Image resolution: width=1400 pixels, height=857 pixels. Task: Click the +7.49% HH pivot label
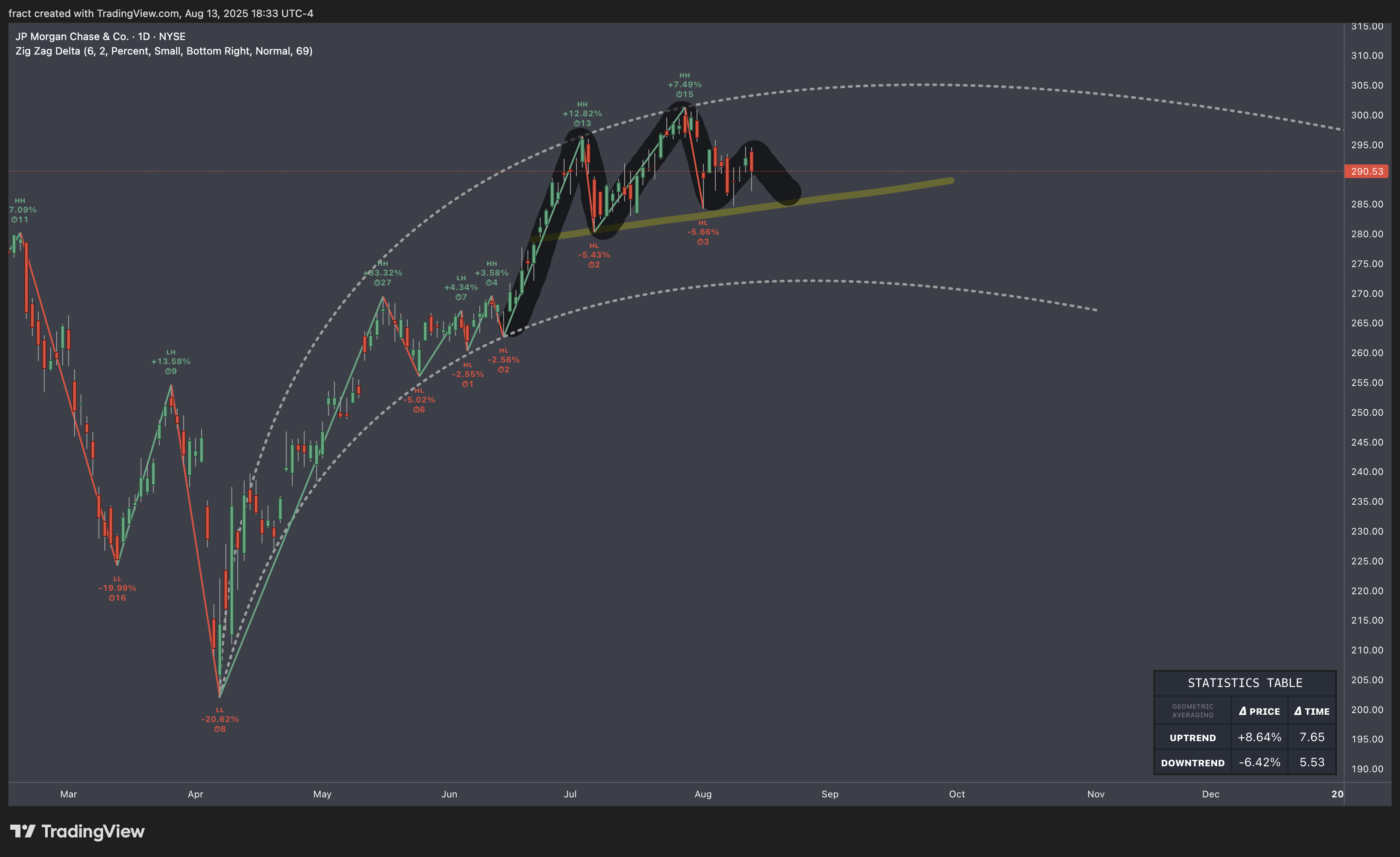tap(685, 85)
